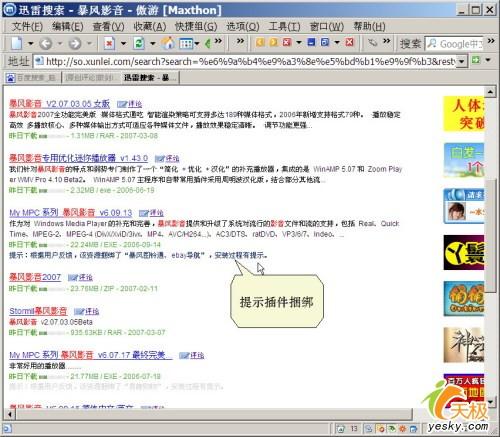This screenshot has width=500, height=437.
Task: Click the blue window status bar icon
Action: [x=414, y=429]
